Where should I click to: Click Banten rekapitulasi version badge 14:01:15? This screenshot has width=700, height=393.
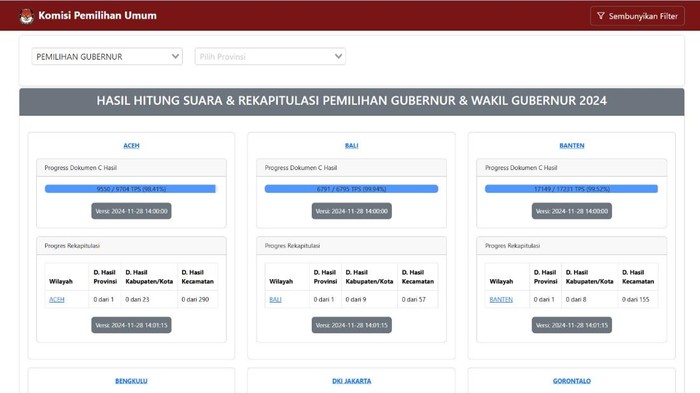[x=572, y=325]
